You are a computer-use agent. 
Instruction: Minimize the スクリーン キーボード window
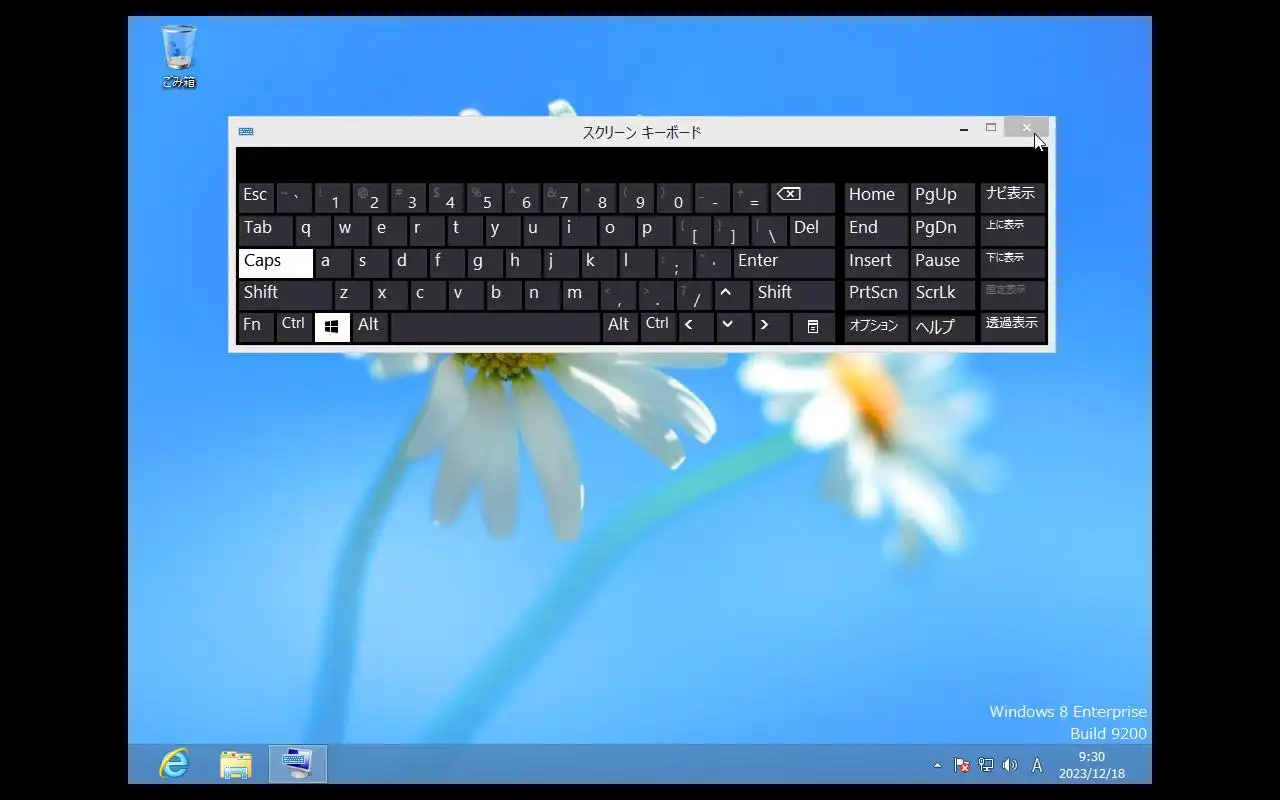[964, 128]
